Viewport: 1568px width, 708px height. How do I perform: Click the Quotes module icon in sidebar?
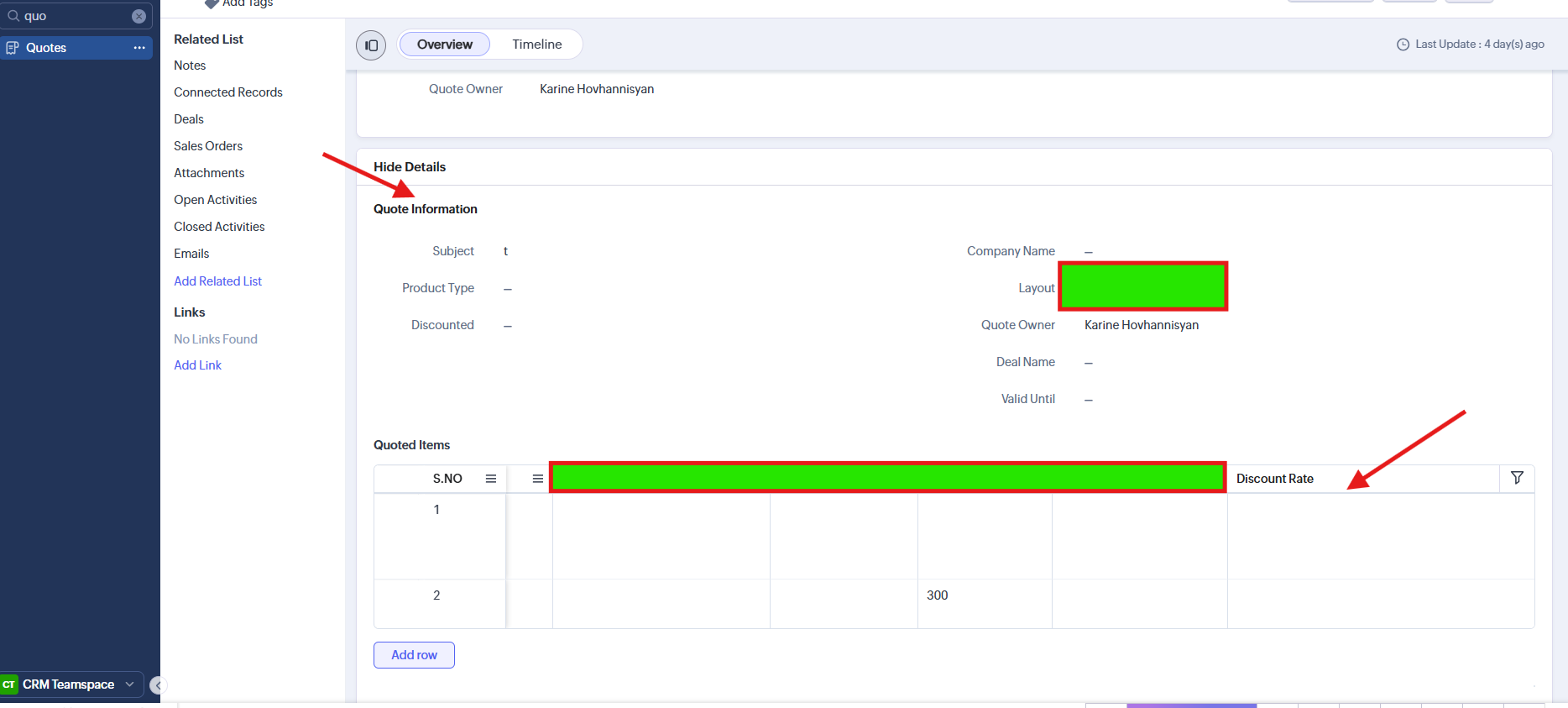coord(13,48)
